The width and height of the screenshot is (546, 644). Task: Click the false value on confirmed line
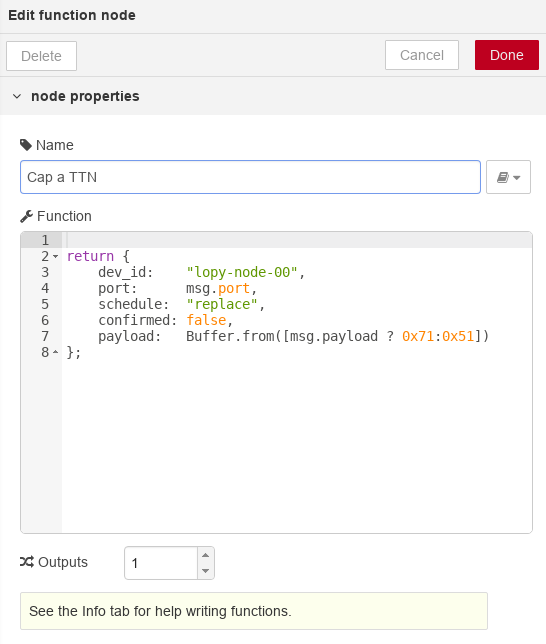[x=206, y=320]
